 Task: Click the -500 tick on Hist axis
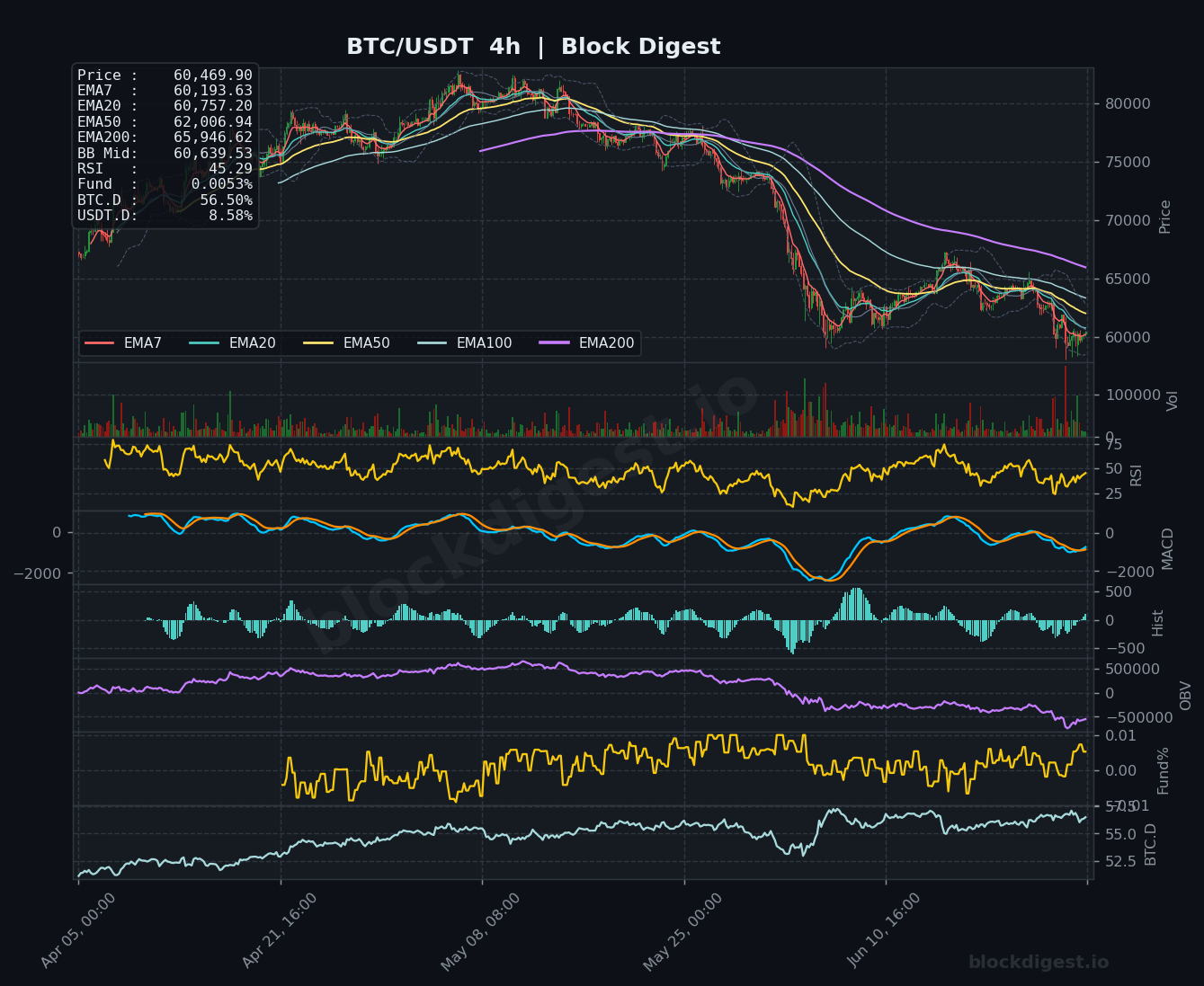tap(1125, 648)
